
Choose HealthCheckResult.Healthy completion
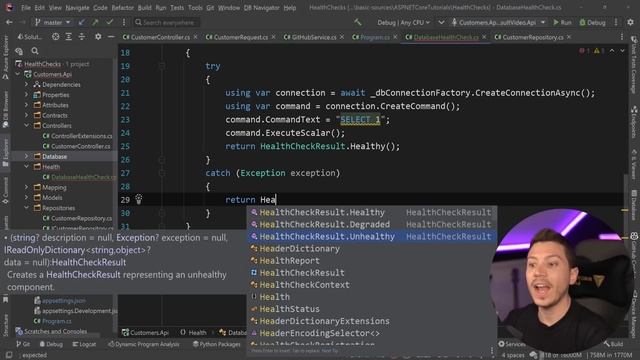point(371,212)
